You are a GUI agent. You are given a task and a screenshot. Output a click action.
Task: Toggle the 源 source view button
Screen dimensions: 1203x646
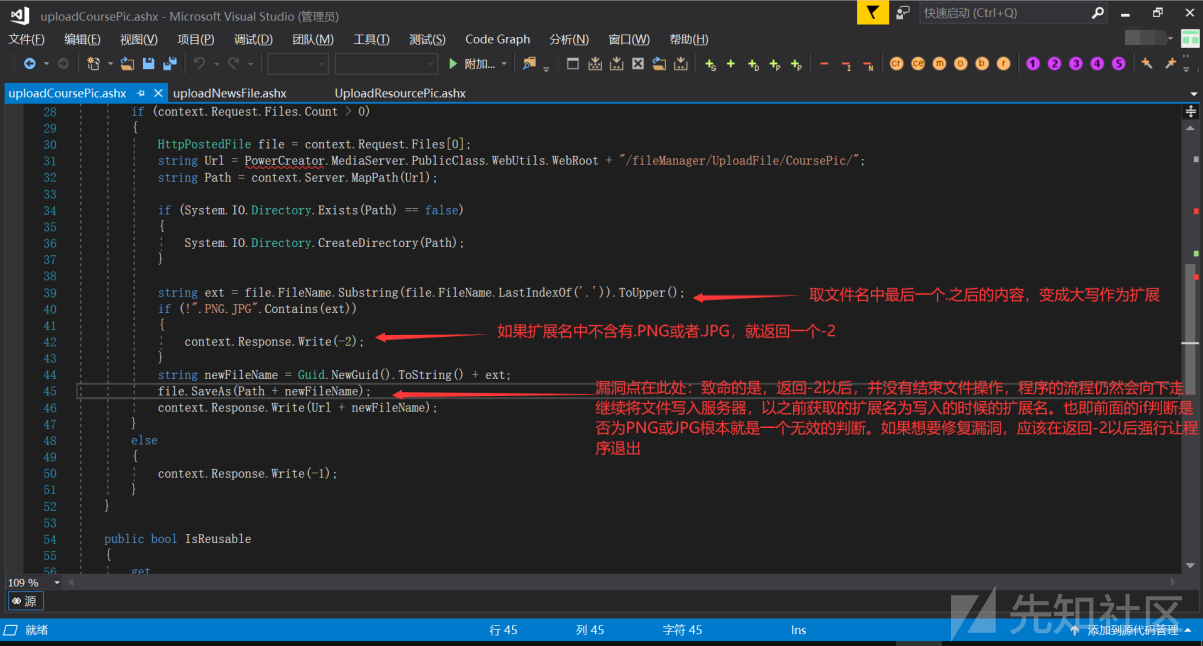25,601
